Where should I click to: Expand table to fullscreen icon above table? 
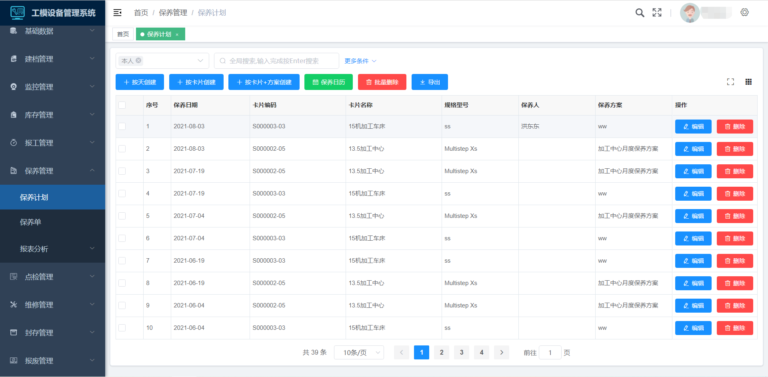(730, 82)
